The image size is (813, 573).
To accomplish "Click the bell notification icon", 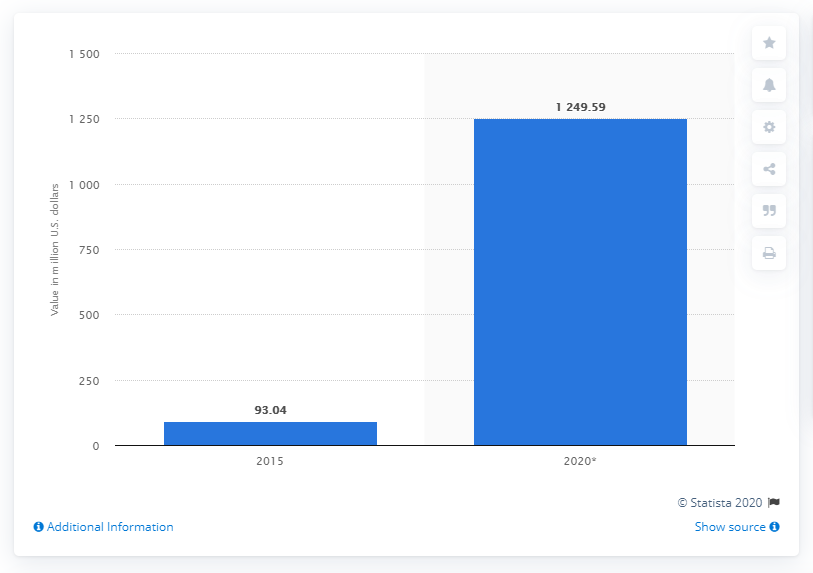I will (x=769, y=85).
